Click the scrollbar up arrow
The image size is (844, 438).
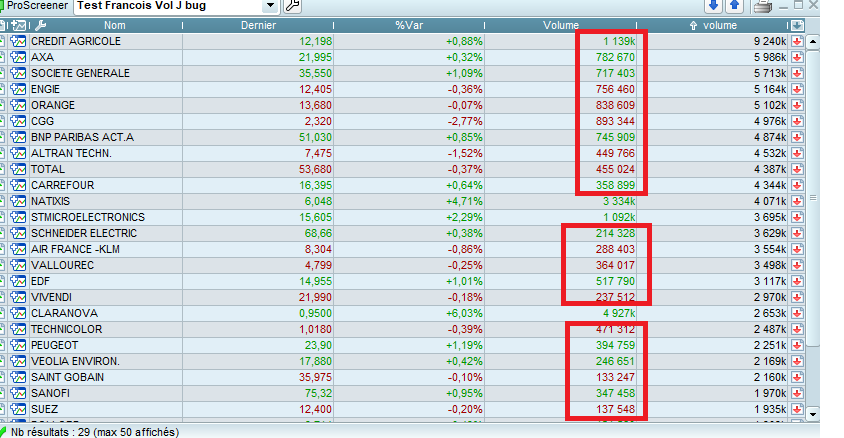coord(813,41)
